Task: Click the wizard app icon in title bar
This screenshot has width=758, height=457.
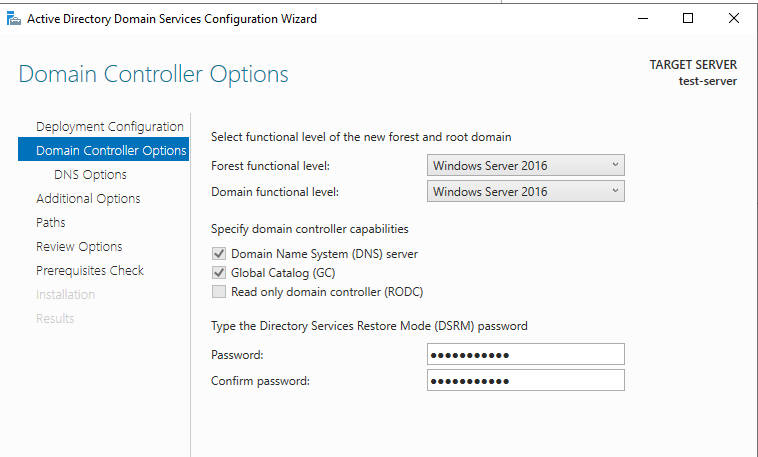Action: coord(14,19)
